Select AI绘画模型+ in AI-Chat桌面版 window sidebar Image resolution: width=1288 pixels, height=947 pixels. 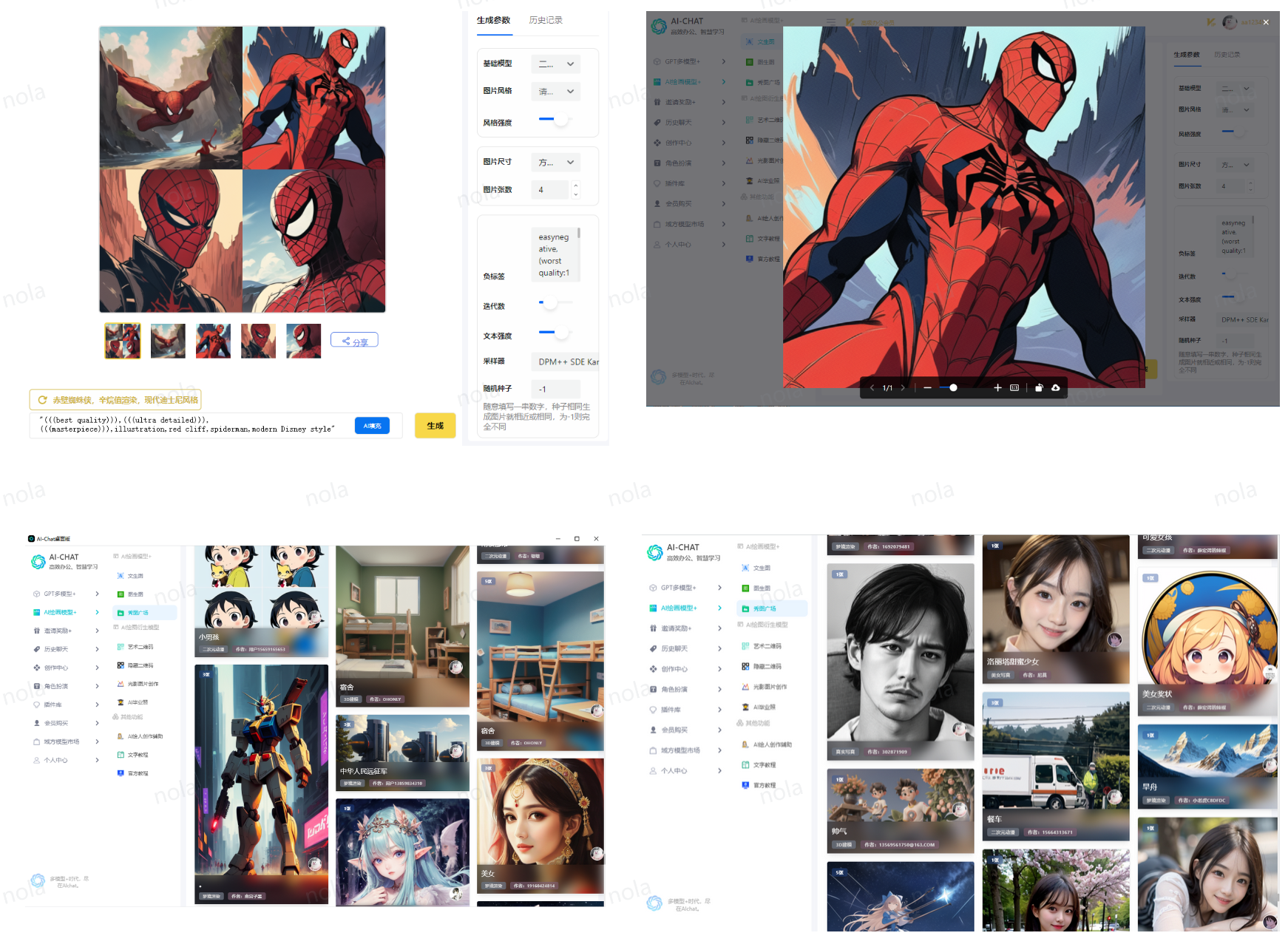(x=59, y=612)
